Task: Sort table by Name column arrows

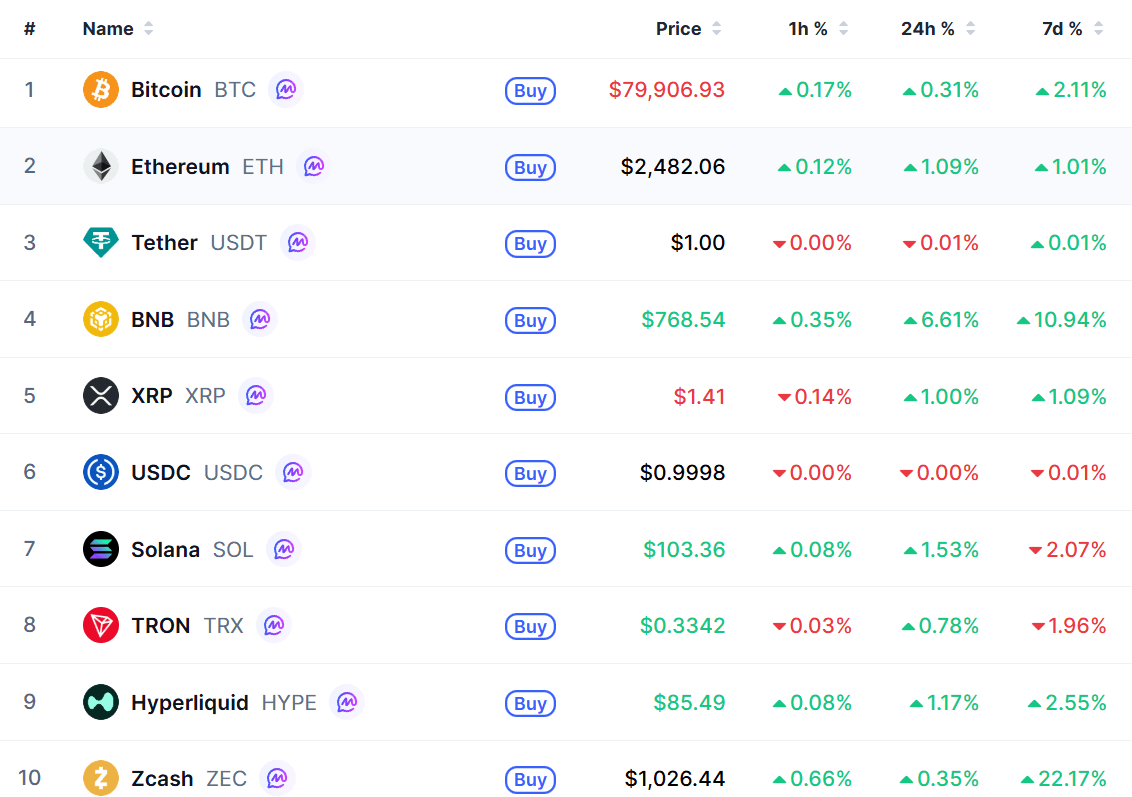Action: coord(149,29)
